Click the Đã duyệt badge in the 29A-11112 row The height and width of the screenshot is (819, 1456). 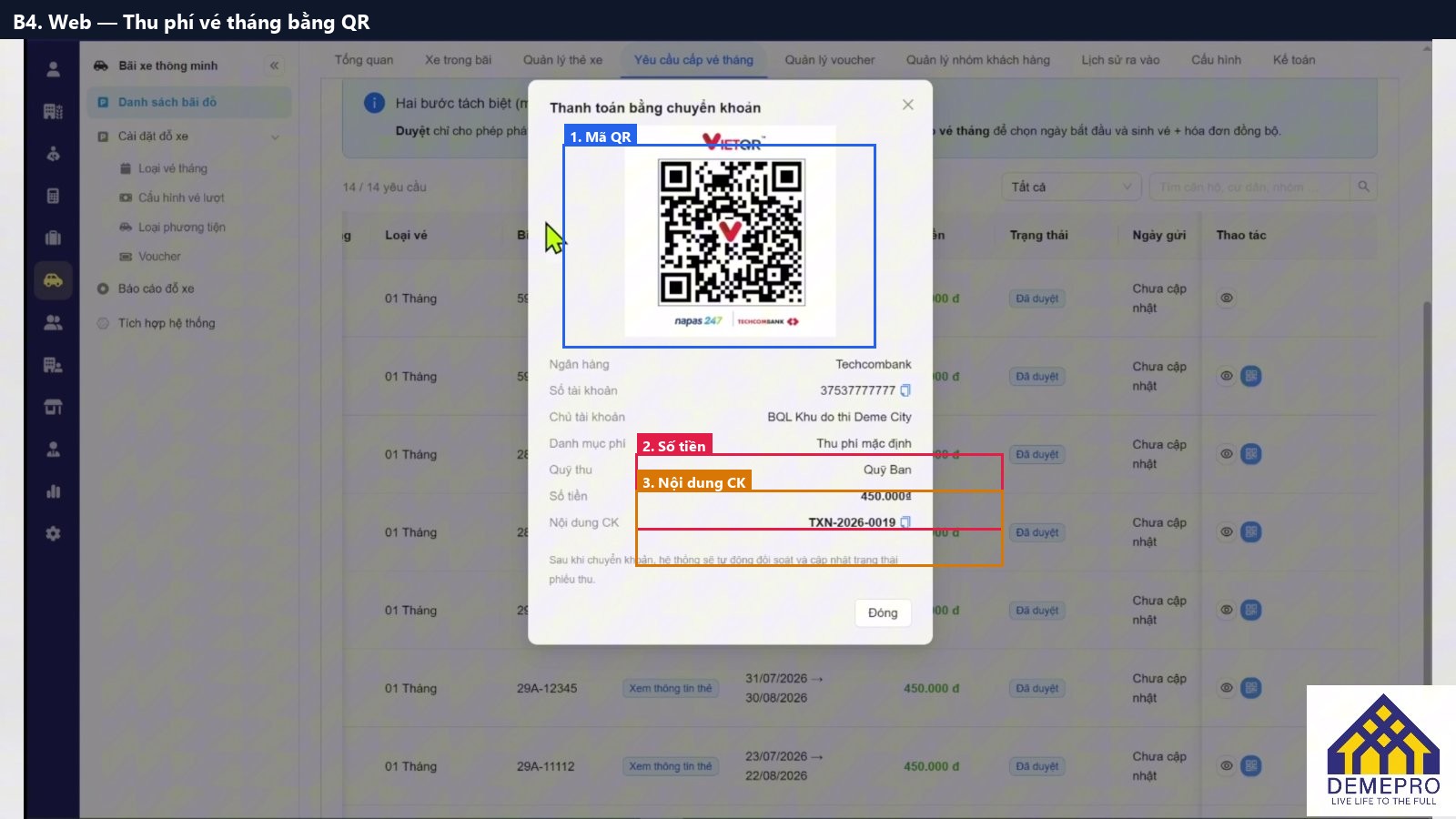click(x=1037, y=766)
